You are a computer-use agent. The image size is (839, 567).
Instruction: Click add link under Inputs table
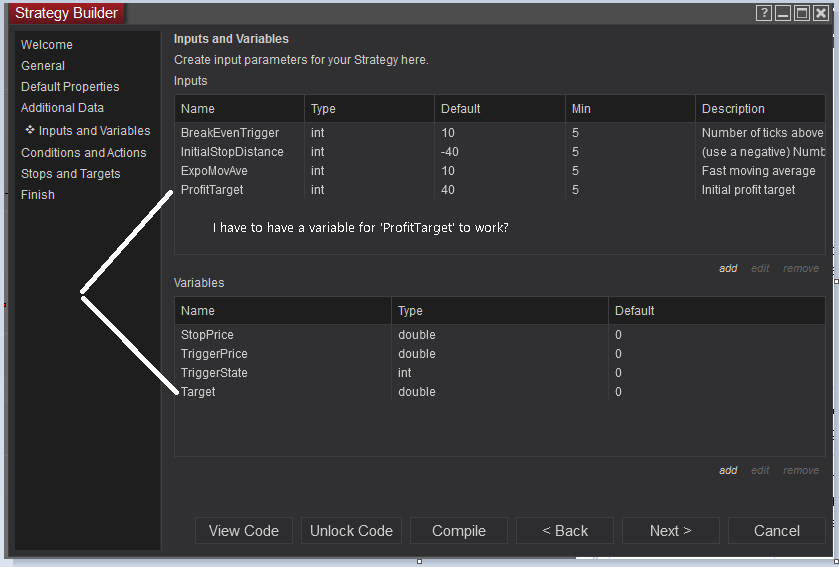tap(728, 268)
